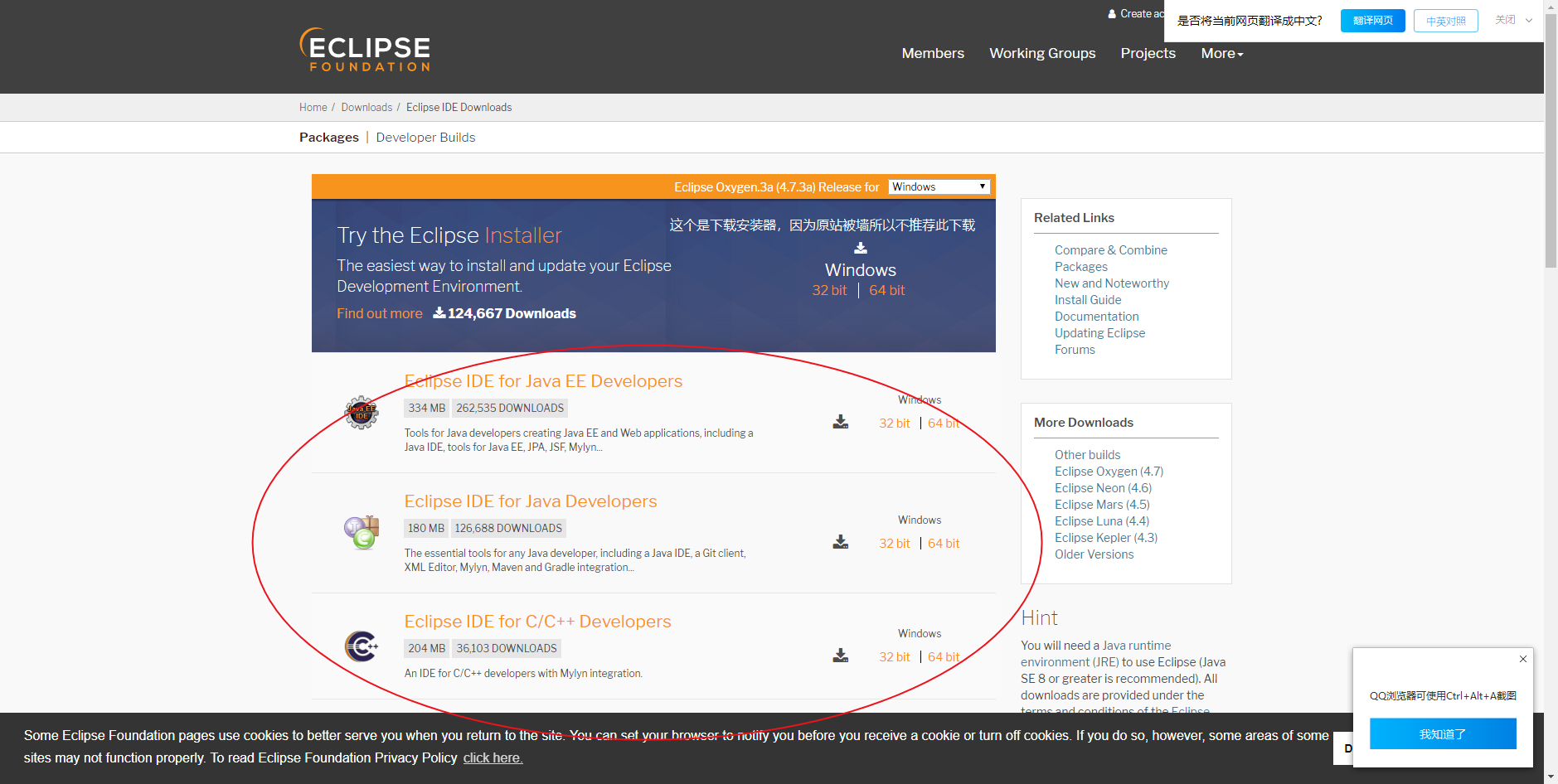Open the Compare & Combine Packages link
The image size is (1558, 784).
click(1111, 259)
